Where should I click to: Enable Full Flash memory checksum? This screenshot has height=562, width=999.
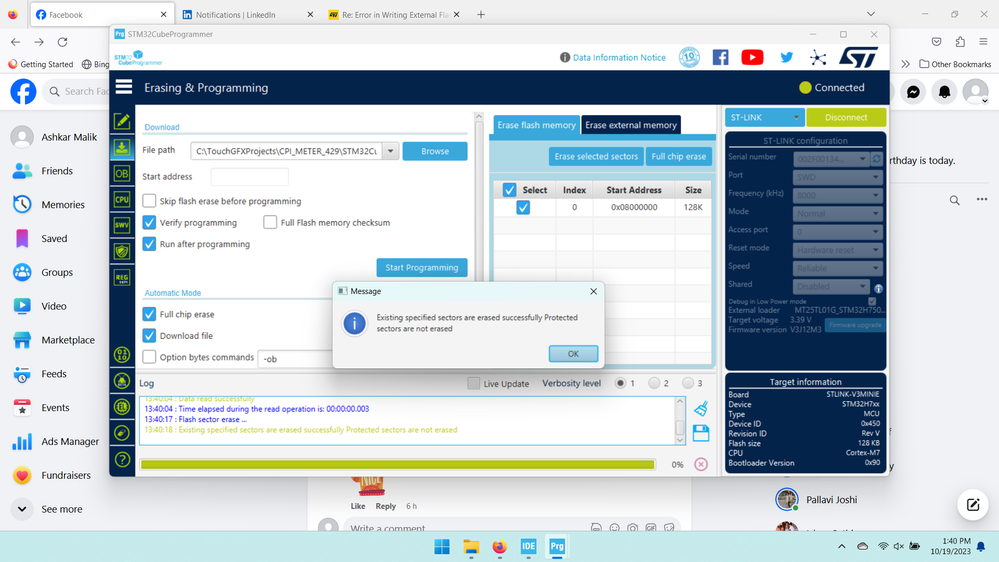pos(270,222)
